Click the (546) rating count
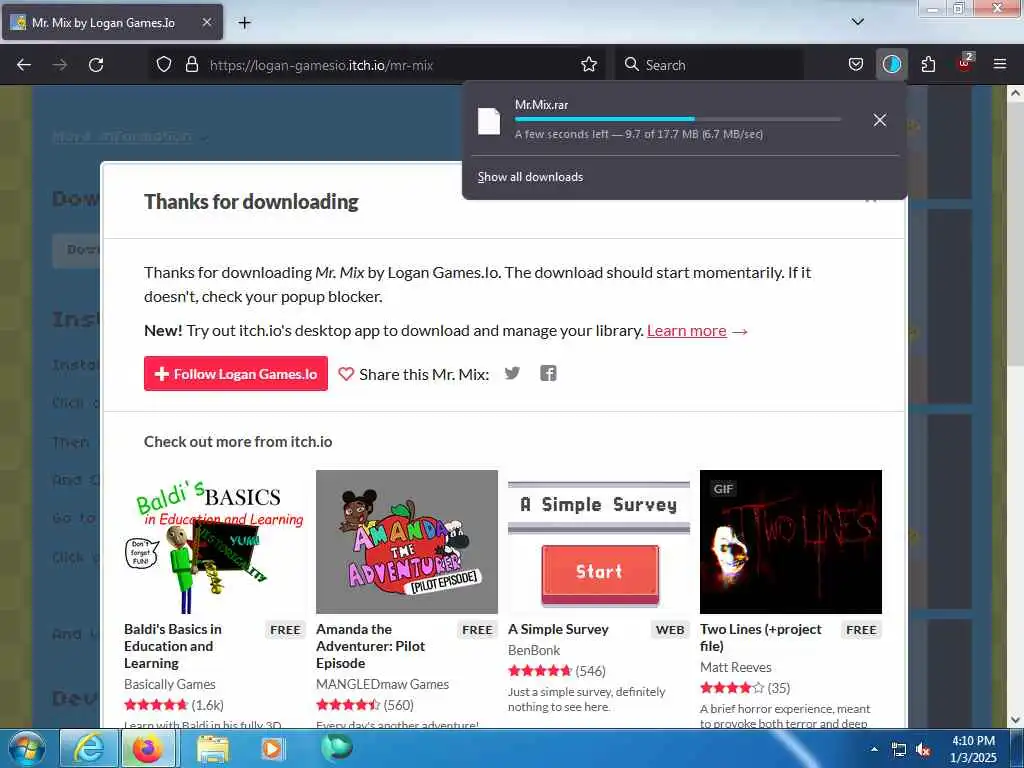The image size is (1024, 768). point(590,671)
